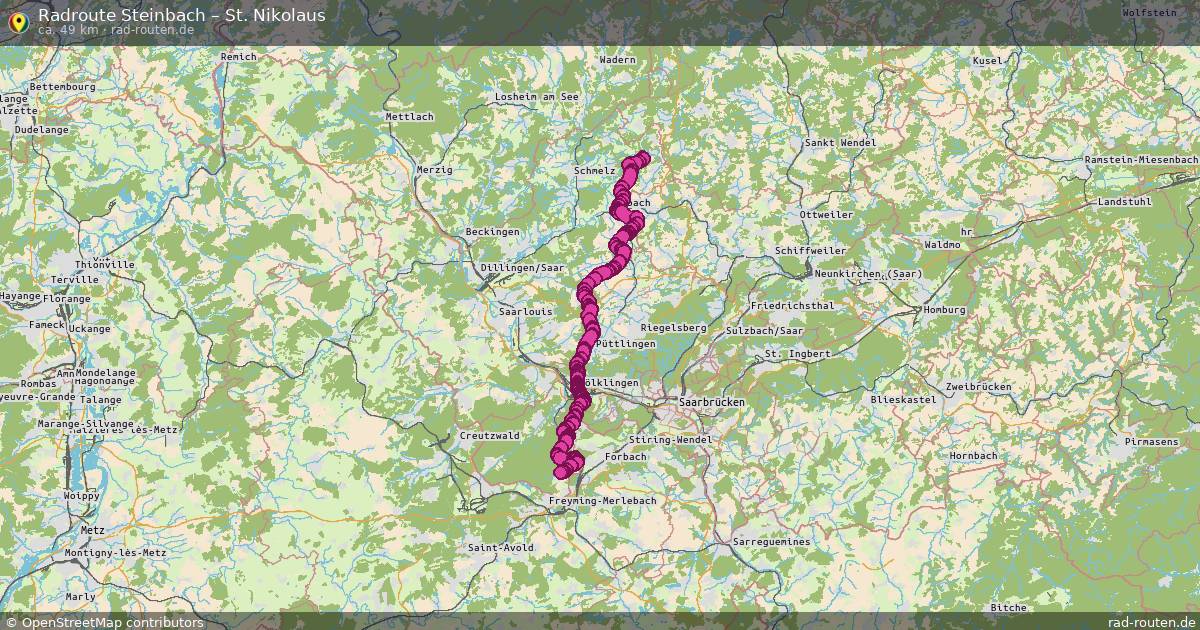Click the Merzig town label

pyautogui.click(x=435, y=170)
